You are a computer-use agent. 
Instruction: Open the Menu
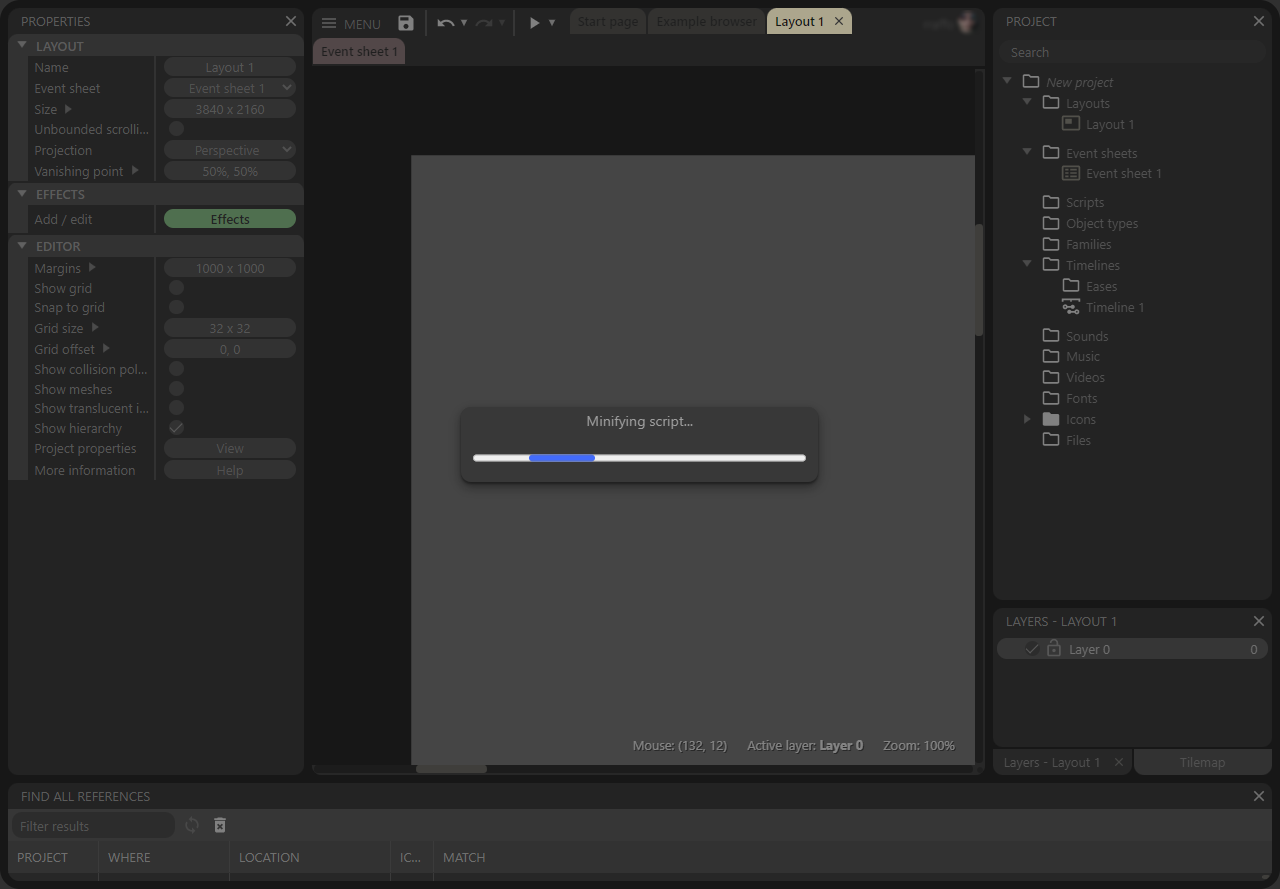350,22
